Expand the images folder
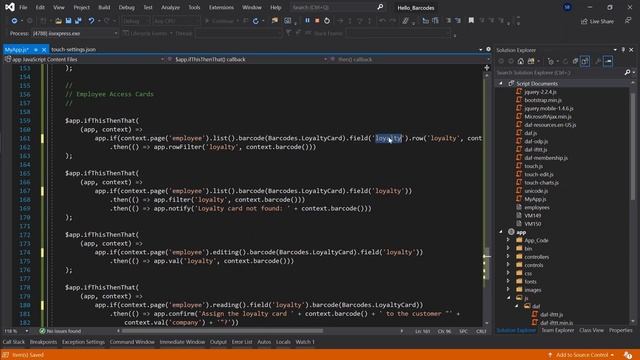 coord(508,289)
